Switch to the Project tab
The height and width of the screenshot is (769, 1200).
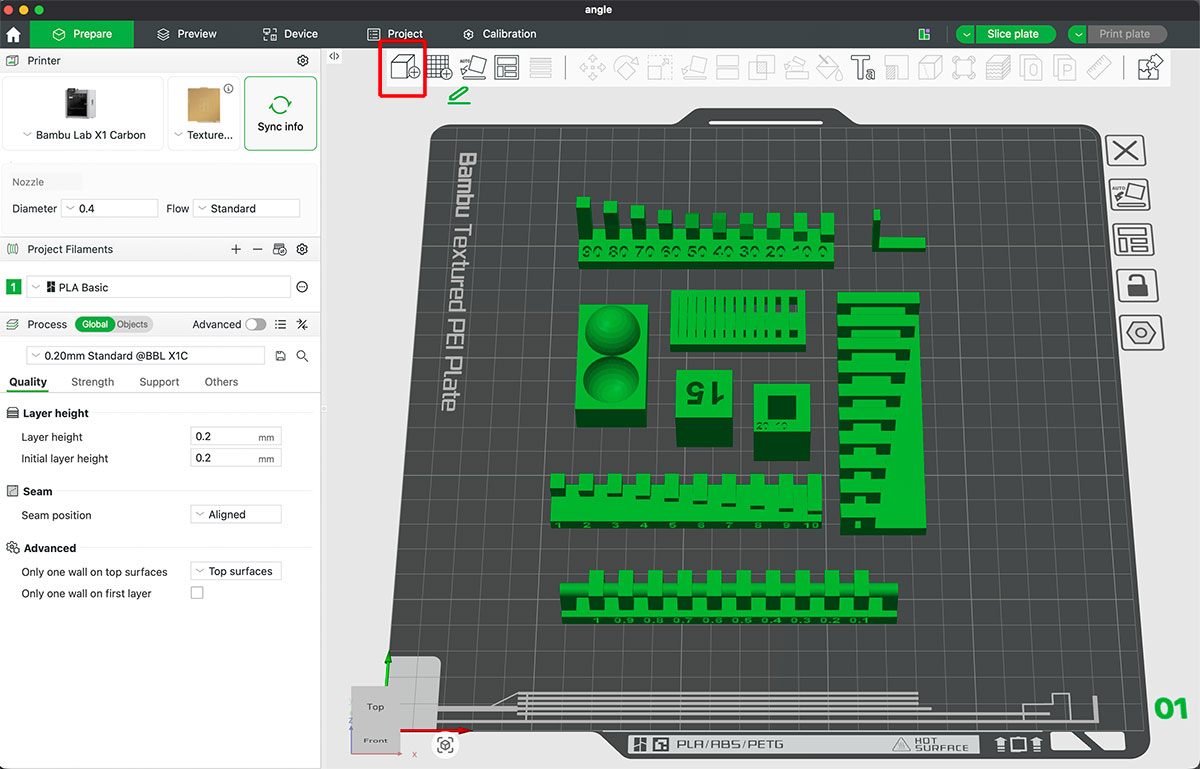tap(395, 34)
